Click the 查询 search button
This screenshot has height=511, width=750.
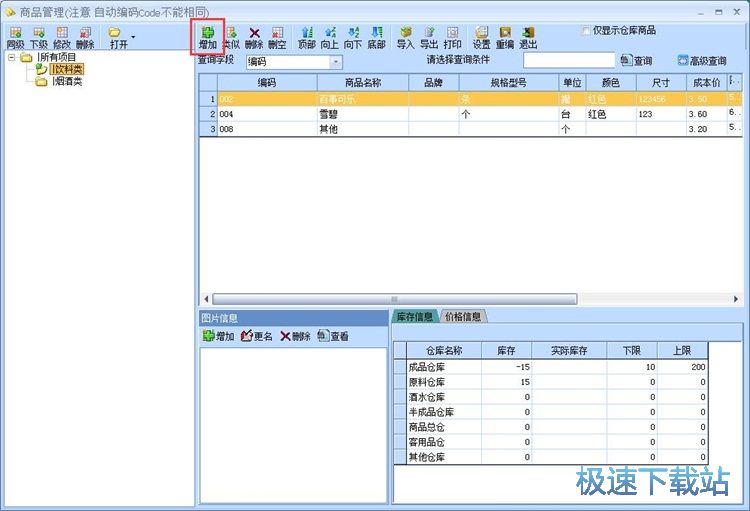637,60
